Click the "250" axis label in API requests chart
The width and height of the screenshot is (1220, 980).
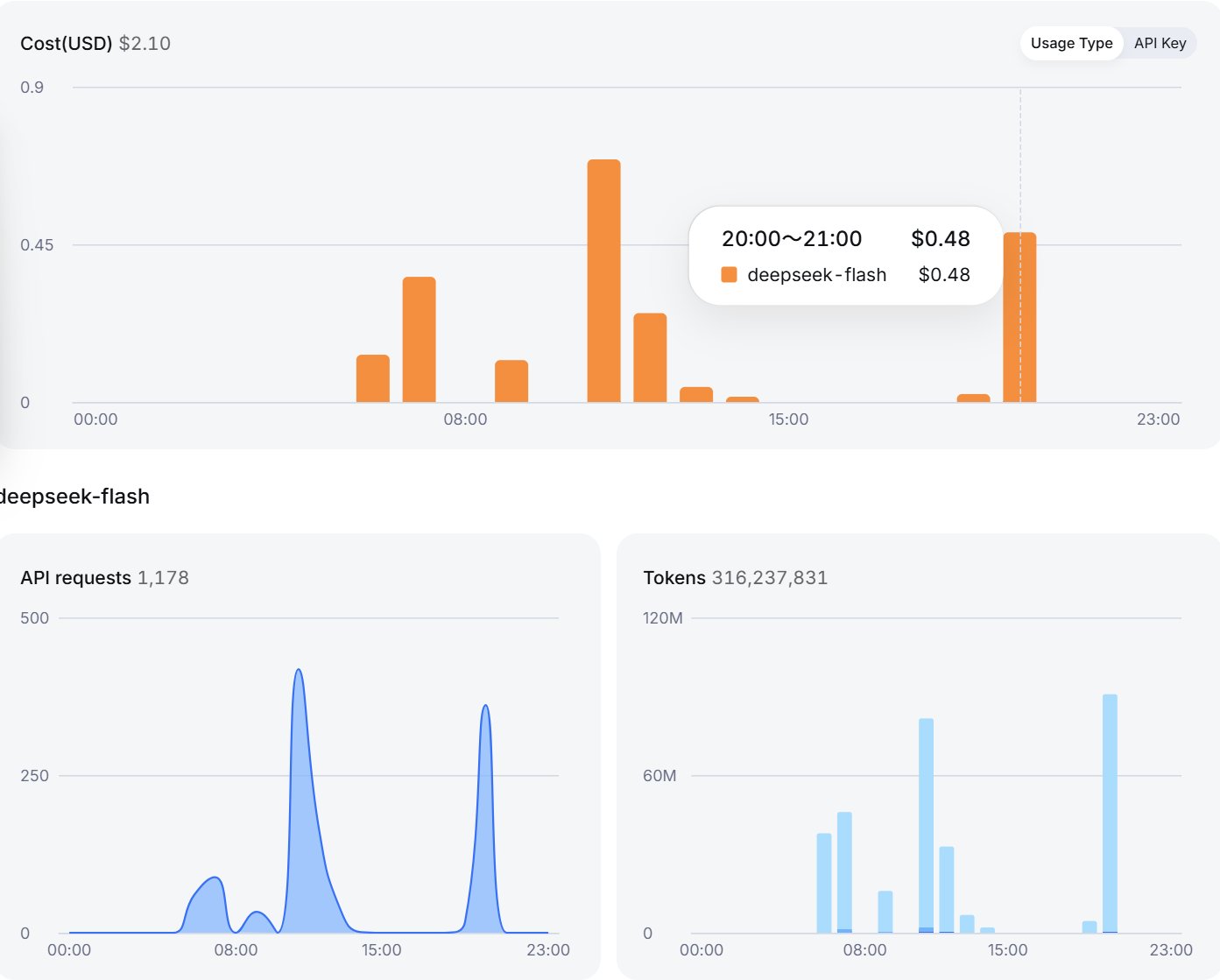click(x=35, y=776)
